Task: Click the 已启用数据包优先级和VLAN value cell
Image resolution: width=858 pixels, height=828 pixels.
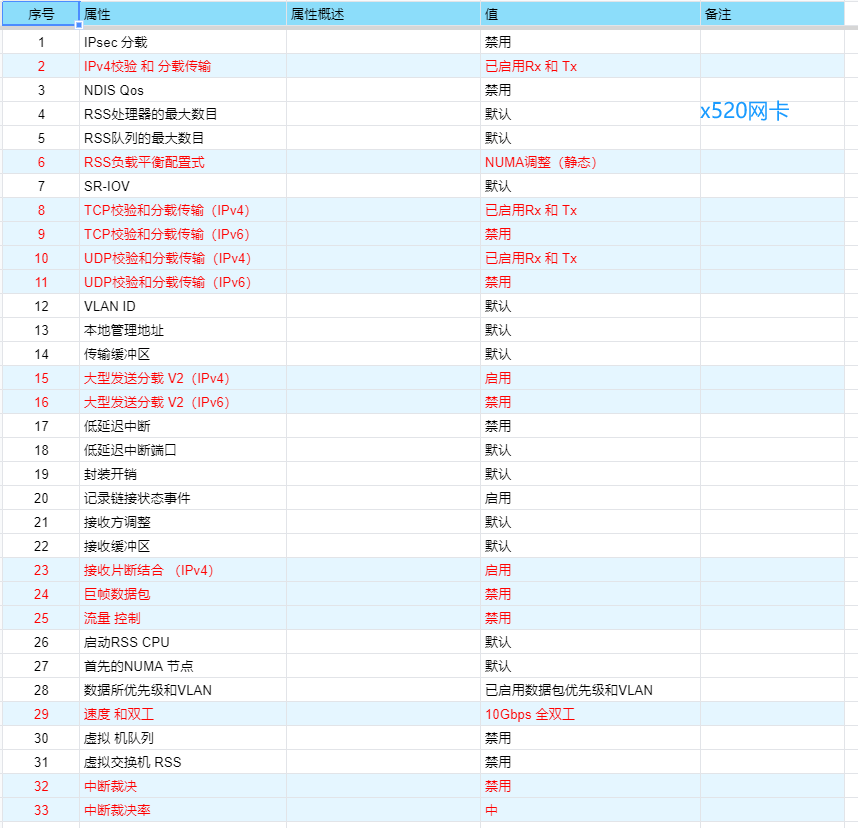Action: [x=590, y=690]
